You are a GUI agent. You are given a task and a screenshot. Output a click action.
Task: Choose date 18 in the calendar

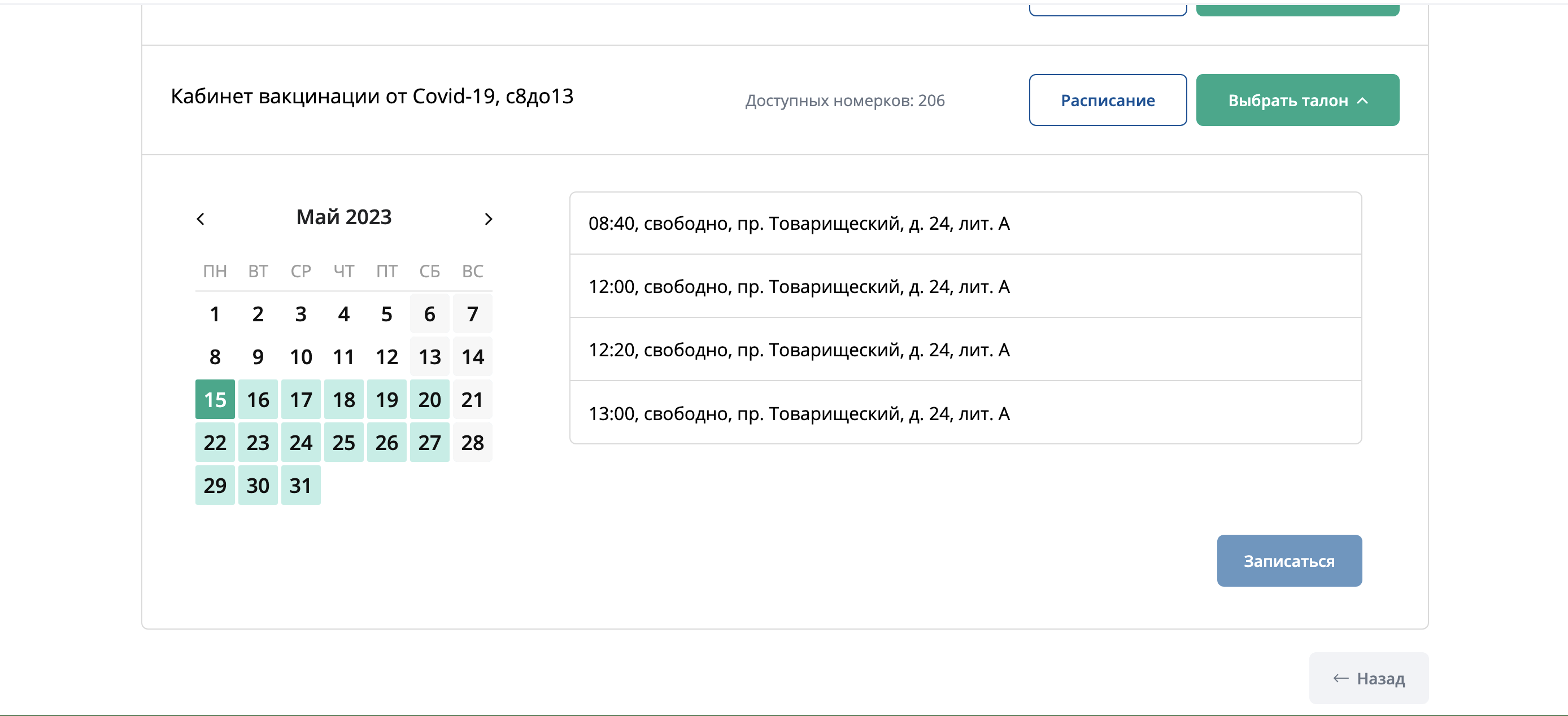pos(344,400)
